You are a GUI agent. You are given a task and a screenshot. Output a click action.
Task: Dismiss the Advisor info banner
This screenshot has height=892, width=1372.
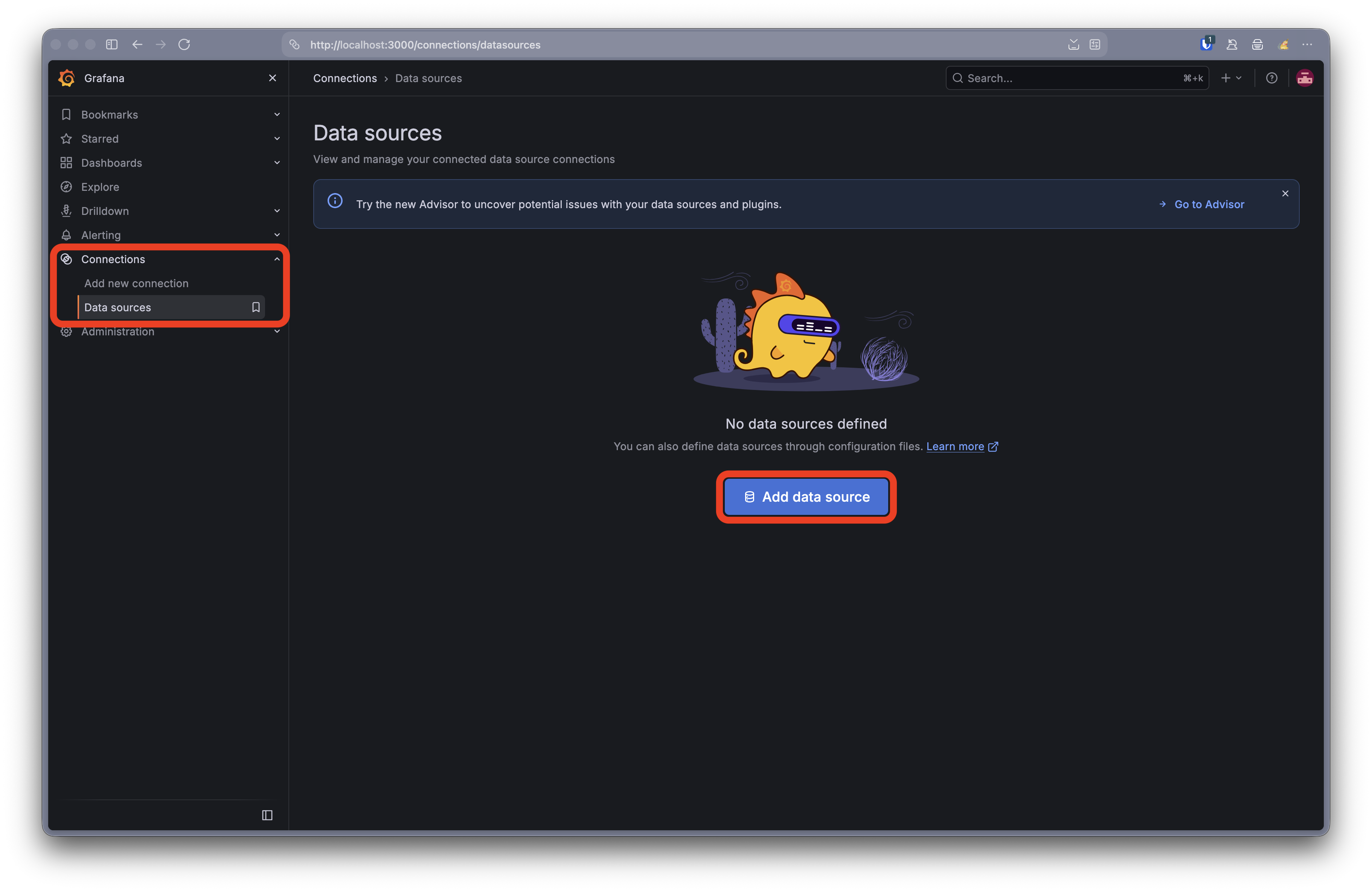[1285, 193]
